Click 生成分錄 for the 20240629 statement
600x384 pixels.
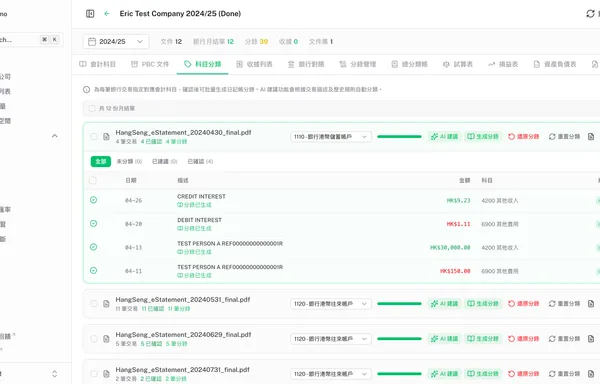(x=483, y=339)
